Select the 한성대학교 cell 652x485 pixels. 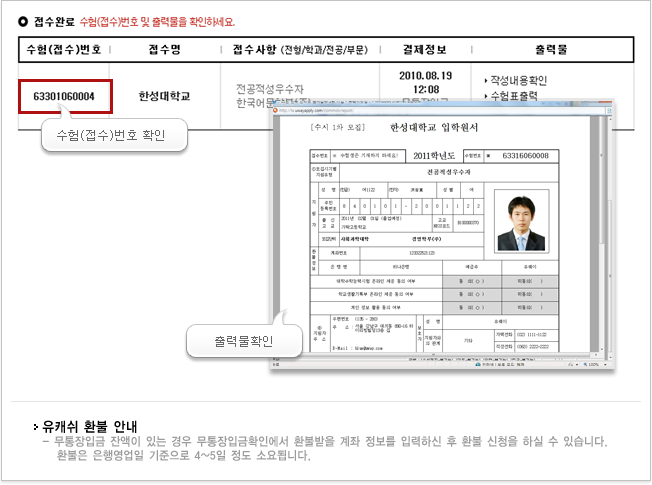coord(164,97)
